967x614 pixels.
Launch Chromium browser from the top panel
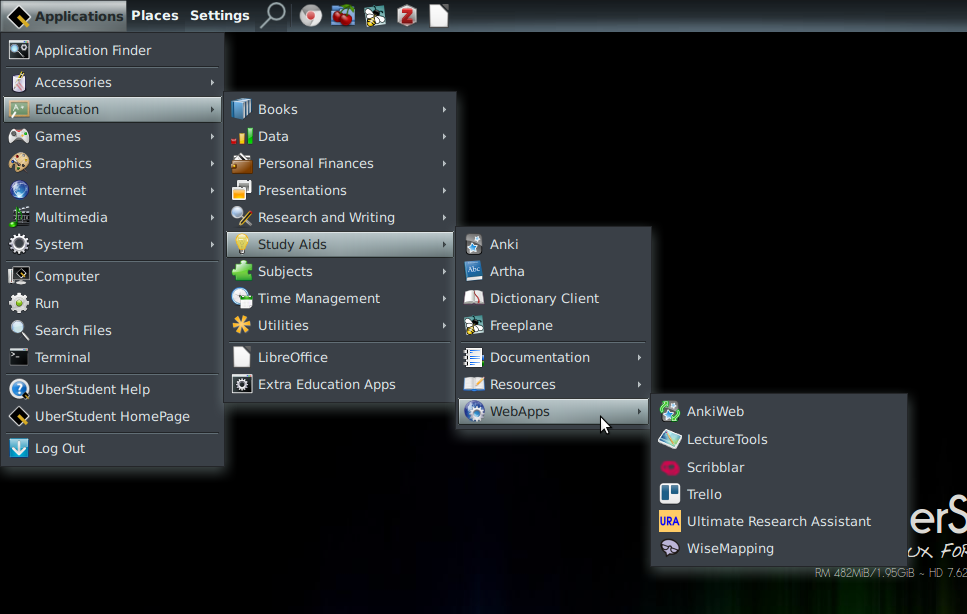(311, 15)
